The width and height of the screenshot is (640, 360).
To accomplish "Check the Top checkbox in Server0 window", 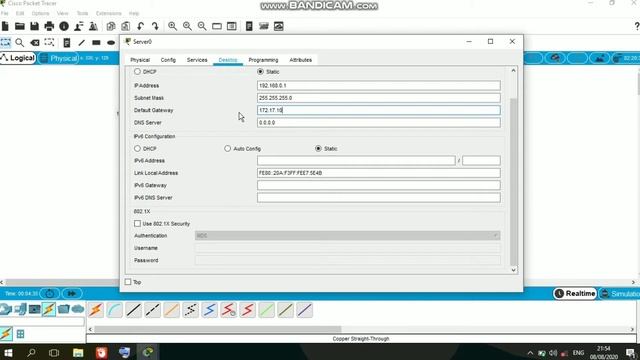I will click(x=128, y=282).
